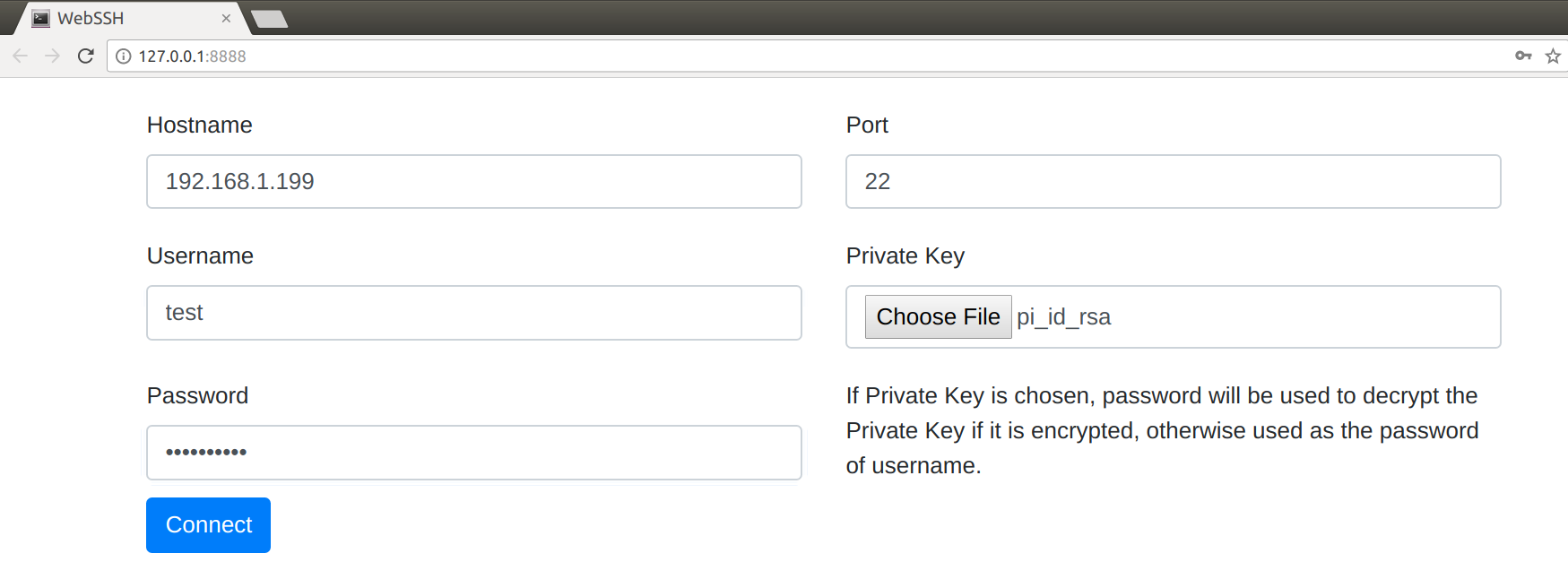Click the address bar URL 127.0.0.1:8888
Image resolution: width=1568 pixels, height=588 pixels.
pyautogui.click(x=192, y=56)
